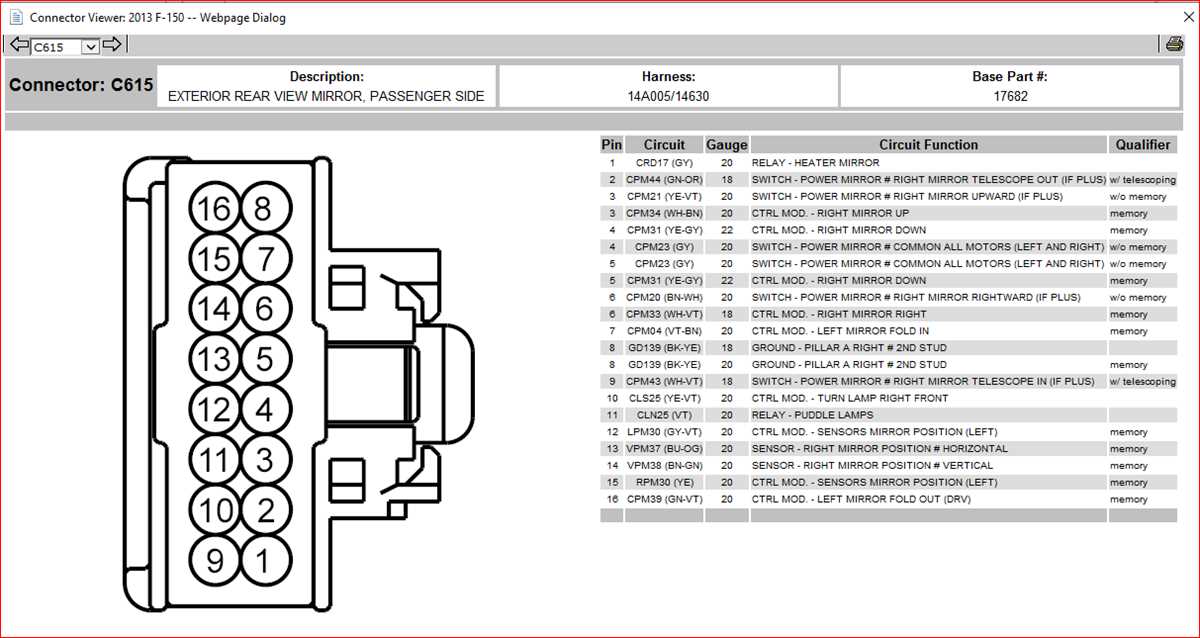Click pin 1 in connector diagram
The height and width of the screenshot is (638, 1200).
264,561
